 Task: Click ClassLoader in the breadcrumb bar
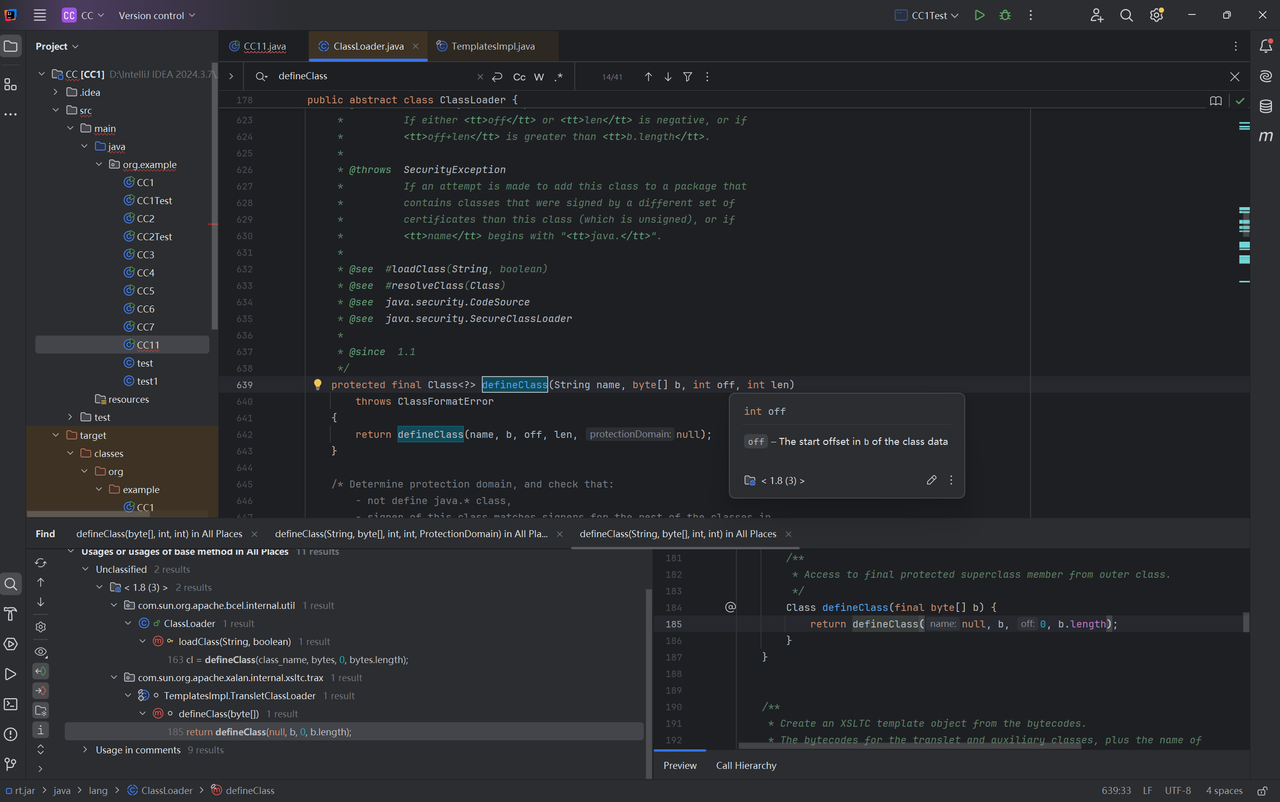(166, 790)
